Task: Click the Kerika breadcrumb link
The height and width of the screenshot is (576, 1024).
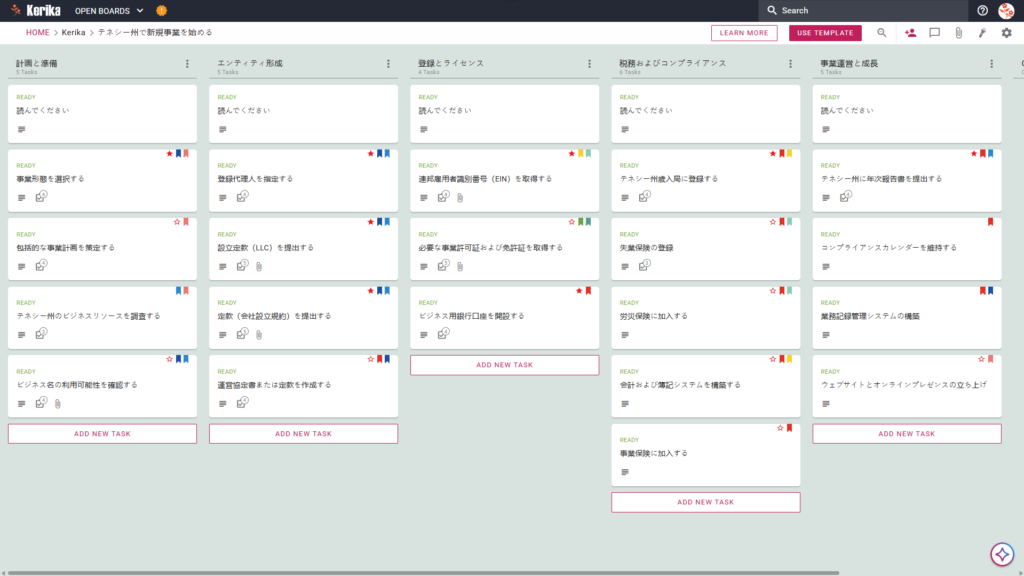Action: click(x=73, y=32)
